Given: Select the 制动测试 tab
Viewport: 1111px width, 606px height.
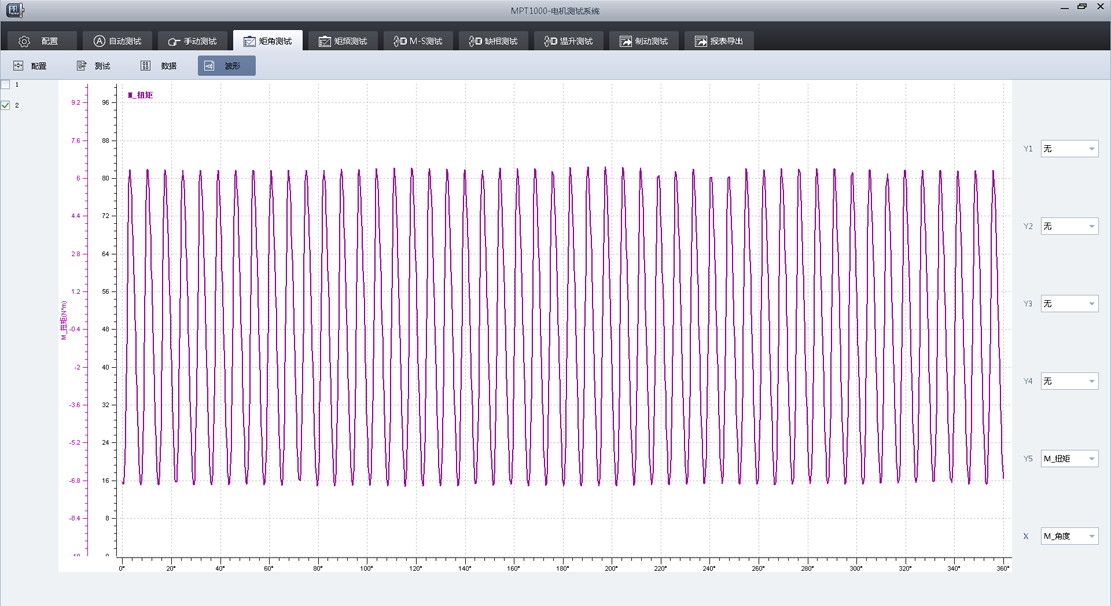Looking at the screenshot, I should coord(644,40).
